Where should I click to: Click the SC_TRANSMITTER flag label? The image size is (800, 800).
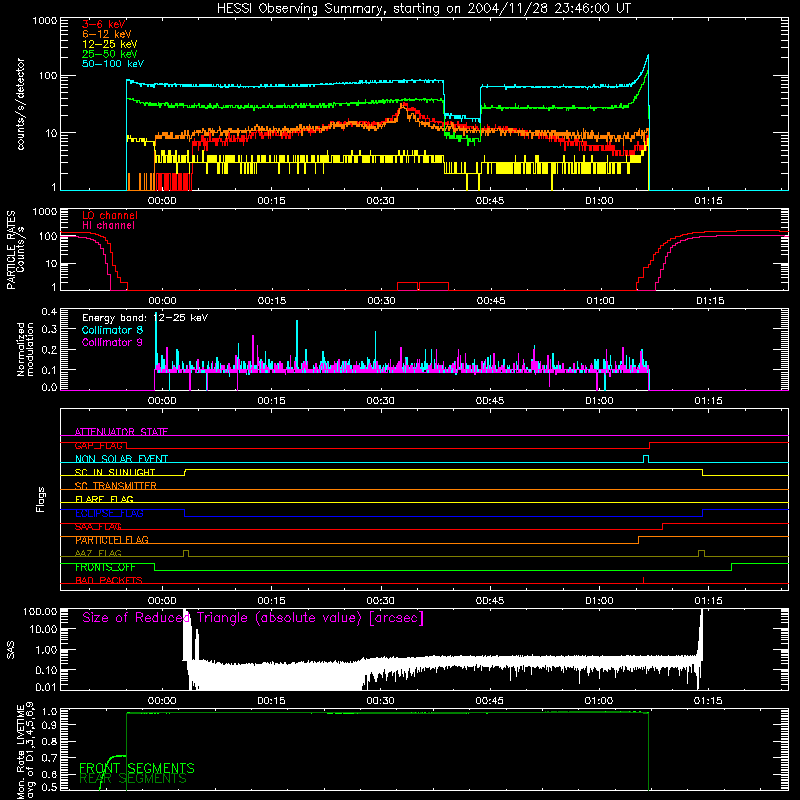point(116,486)
